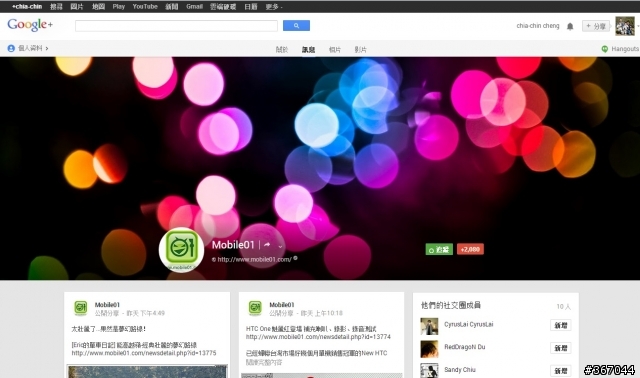
Task: Open the newsdetail.php?id=13775 link
Action: tap(144, 353)
